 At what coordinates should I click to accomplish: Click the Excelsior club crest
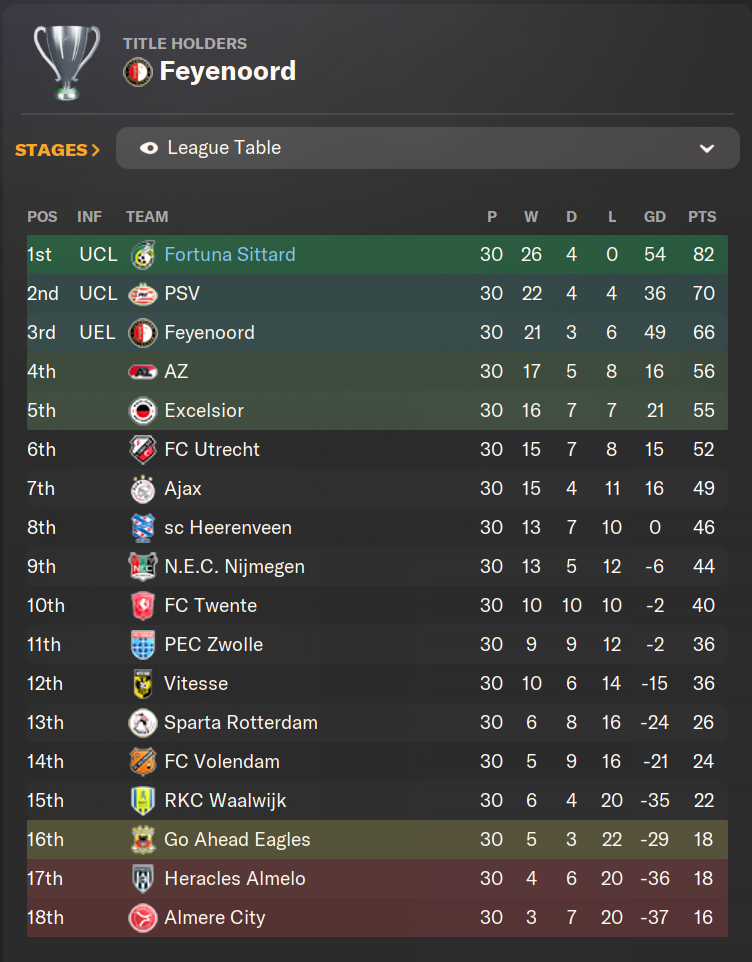(x=143, y=411)
